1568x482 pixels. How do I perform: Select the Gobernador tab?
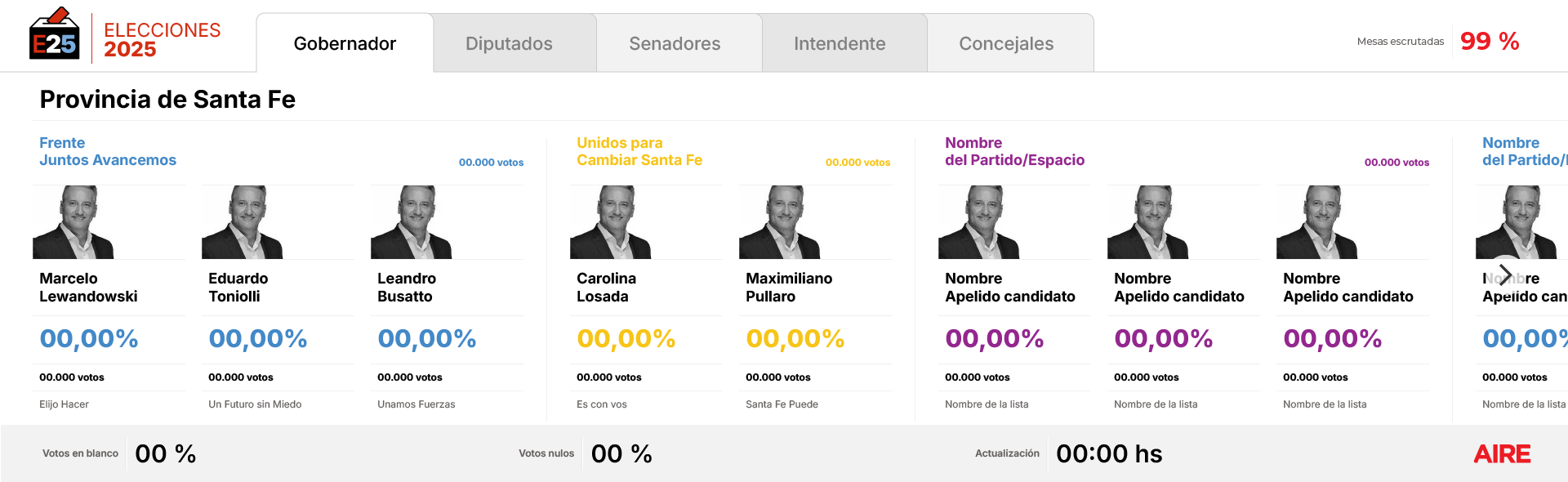[344, 43]
